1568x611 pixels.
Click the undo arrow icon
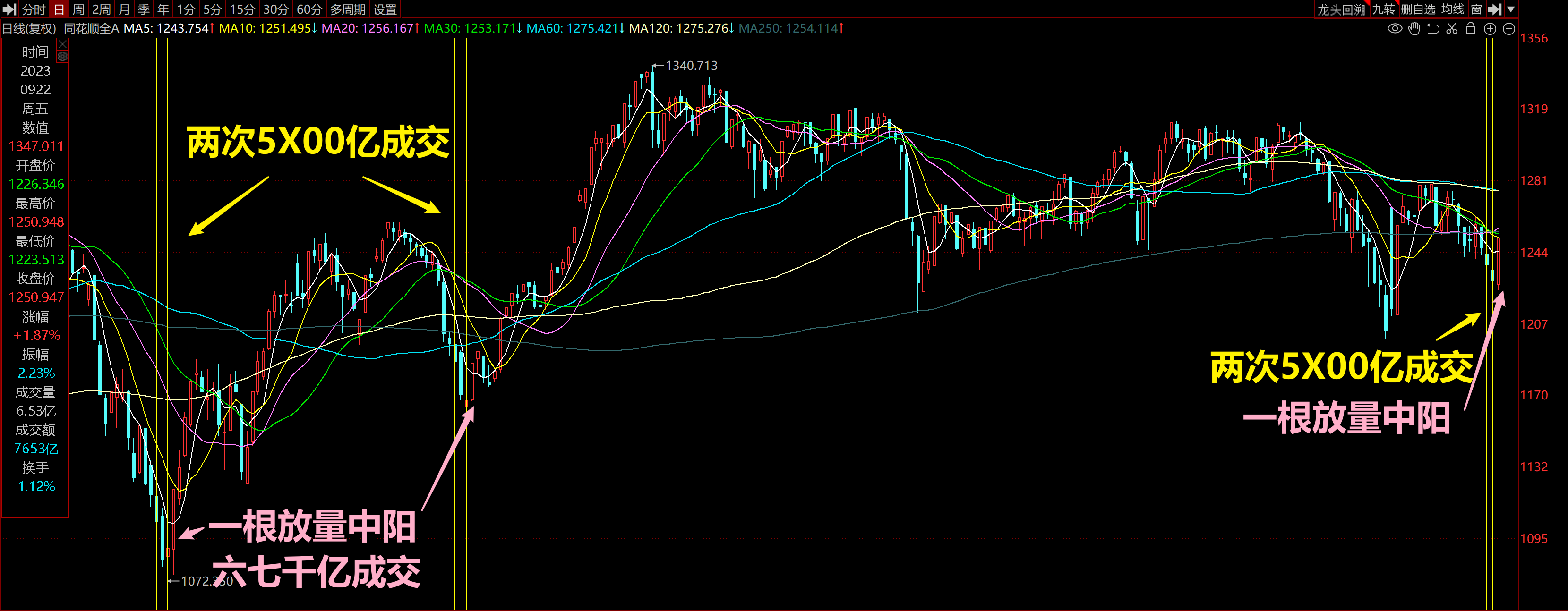point(1433,29)
